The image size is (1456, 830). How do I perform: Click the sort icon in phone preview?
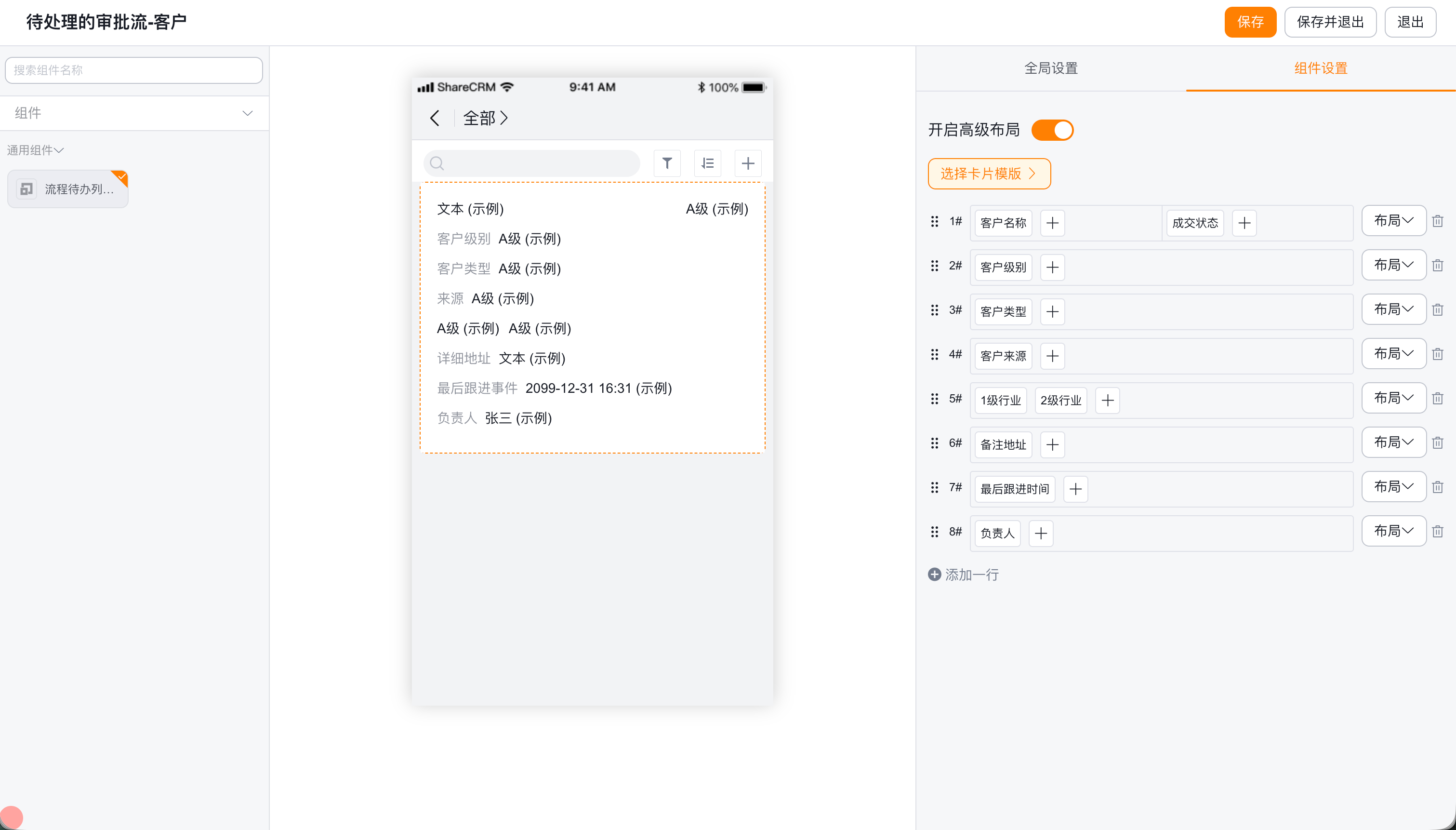[707, 163]
